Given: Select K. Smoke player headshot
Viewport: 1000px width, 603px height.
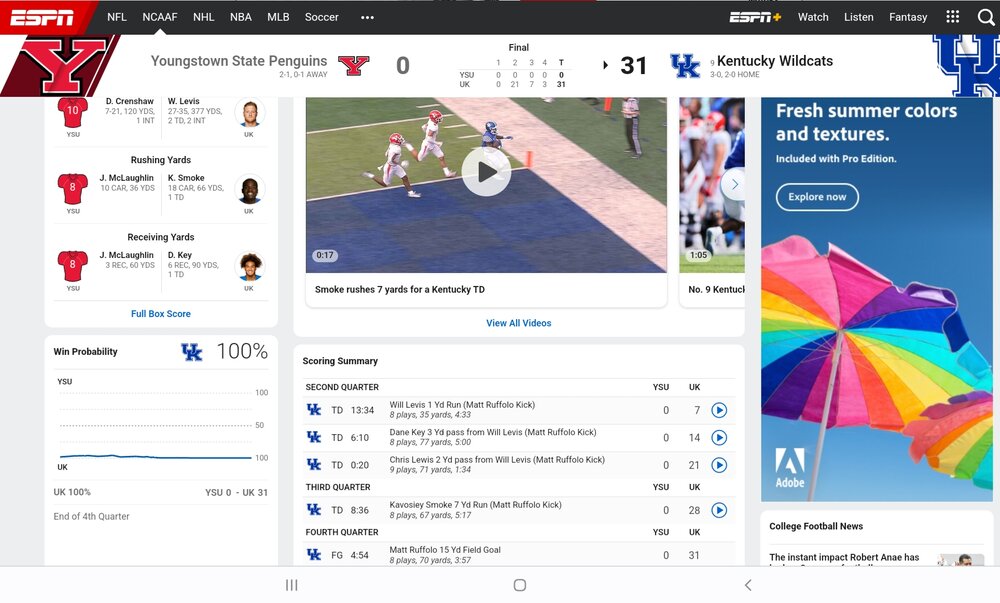Looking at the screenshot, I should tap(249, 189).
